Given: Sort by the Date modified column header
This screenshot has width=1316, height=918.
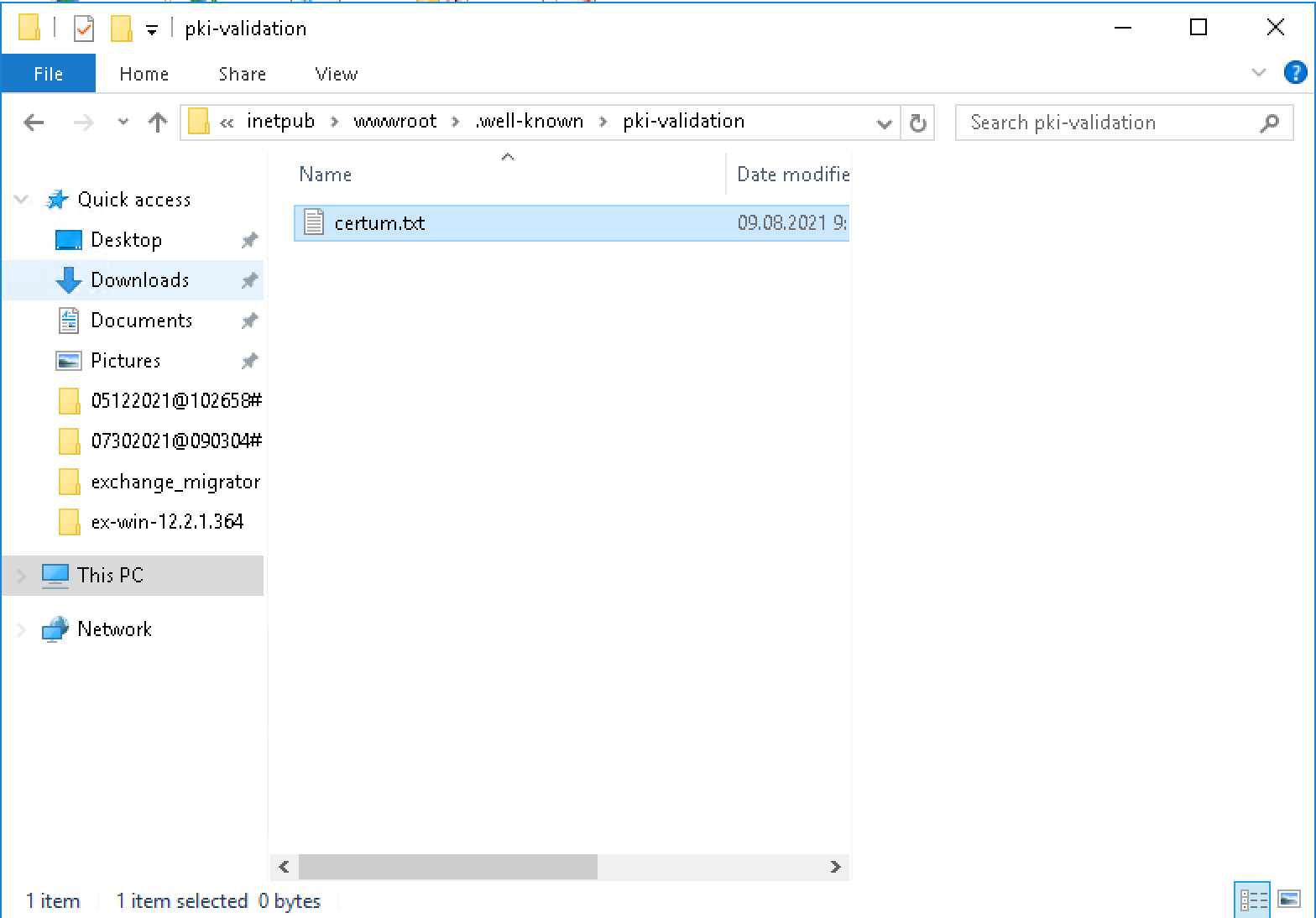Looking at the screenshot, I should click(793, 175).
